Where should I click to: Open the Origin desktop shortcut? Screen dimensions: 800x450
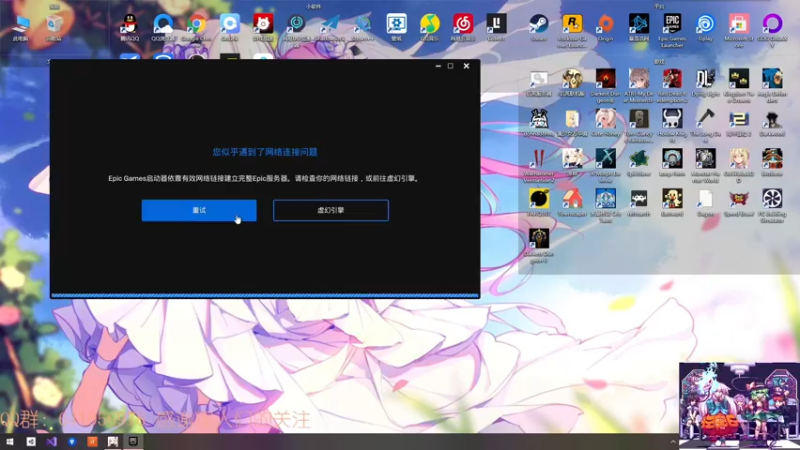pyautogui.click(x=606, y=28)
